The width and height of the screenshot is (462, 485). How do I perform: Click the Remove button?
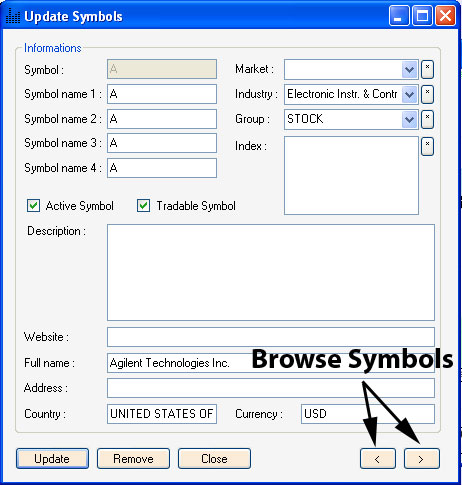point(133,459)
